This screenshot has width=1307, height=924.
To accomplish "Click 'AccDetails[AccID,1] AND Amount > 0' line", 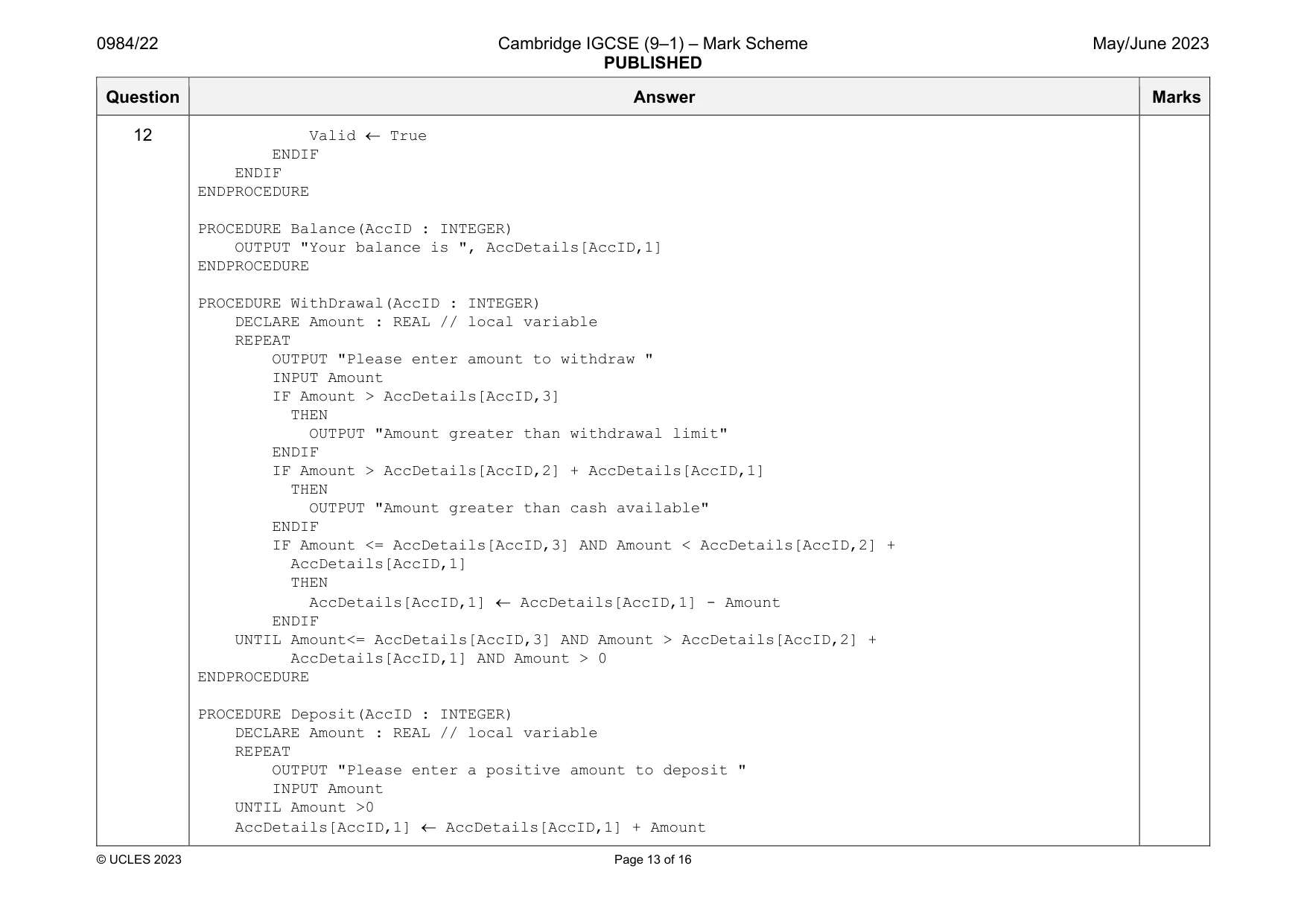I will [x=448, y=658].
